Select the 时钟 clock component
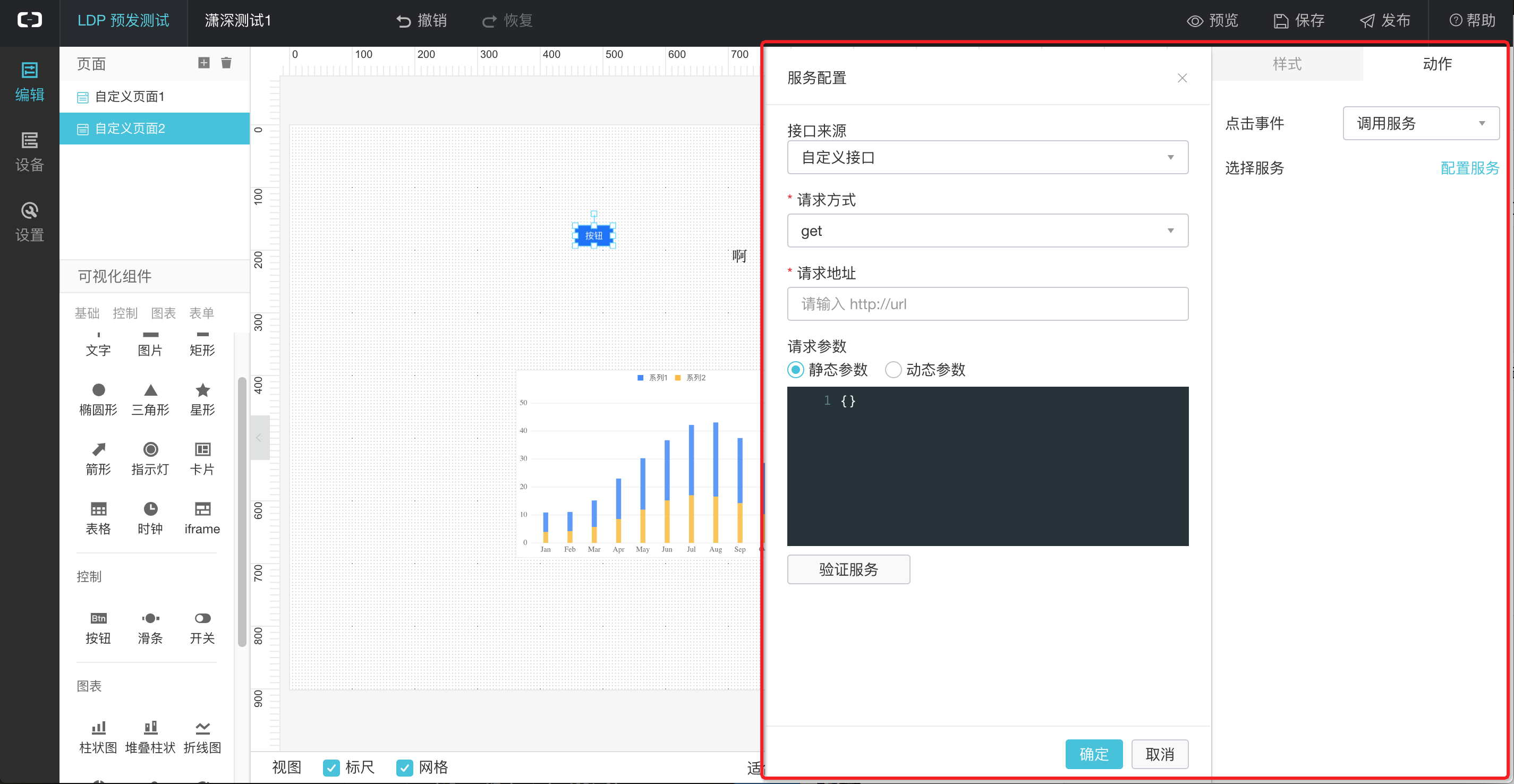This screenshot has width=1514, height=784. [x=150, y=518]
